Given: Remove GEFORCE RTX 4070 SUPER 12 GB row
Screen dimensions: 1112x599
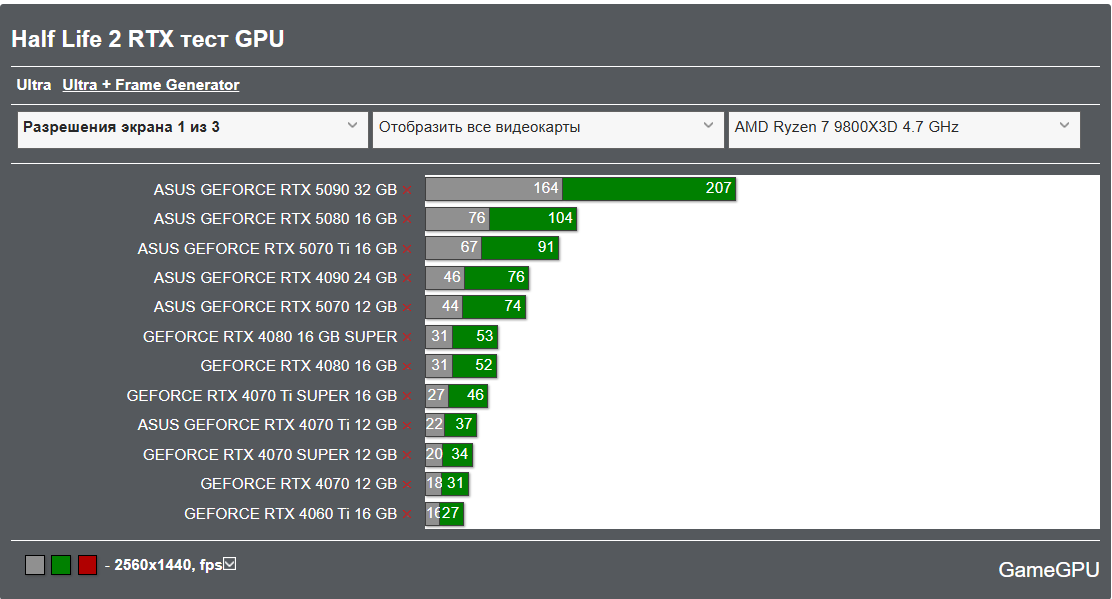Looking at the screenshot, I should pyautogui.click(x=407, y=455).
